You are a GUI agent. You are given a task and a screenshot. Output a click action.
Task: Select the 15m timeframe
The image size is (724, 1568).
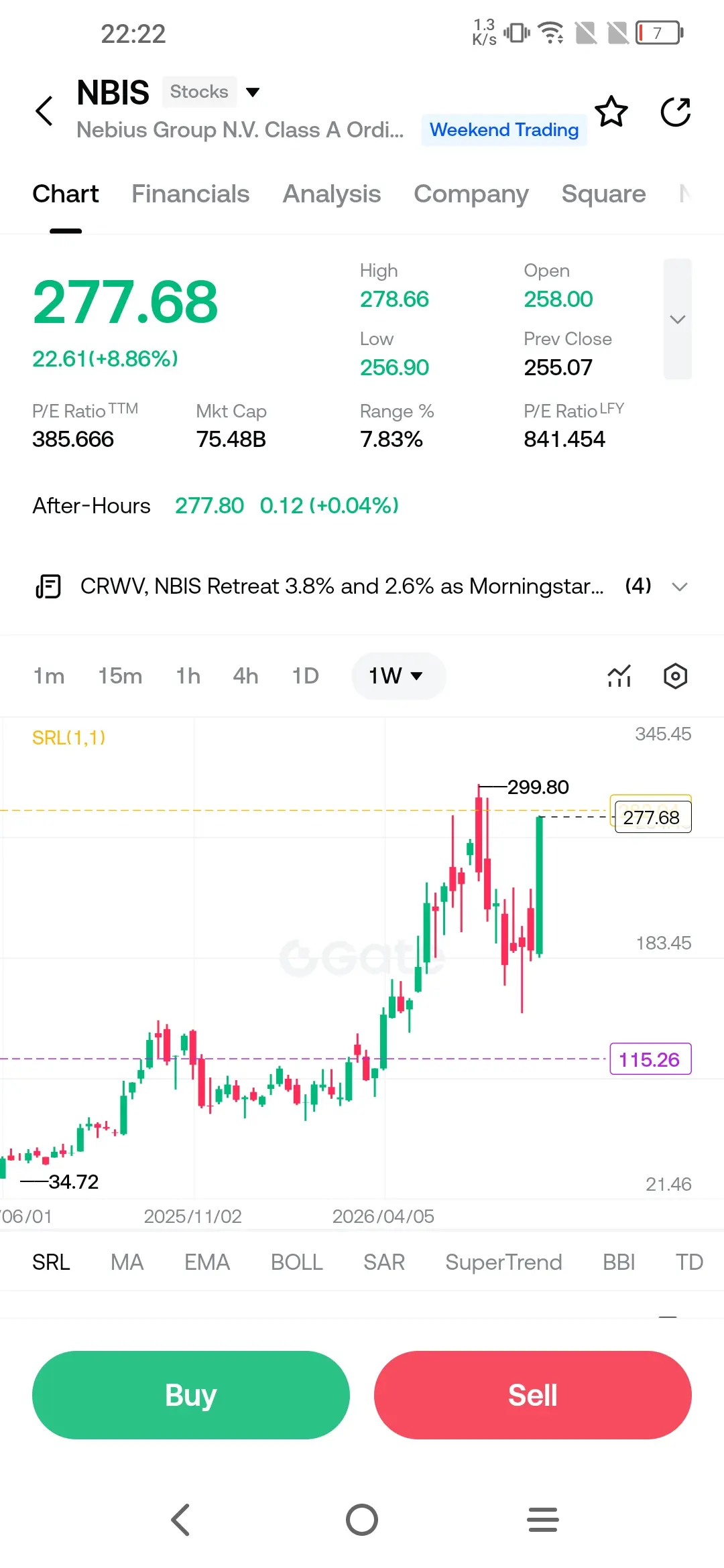pos(120,676)
